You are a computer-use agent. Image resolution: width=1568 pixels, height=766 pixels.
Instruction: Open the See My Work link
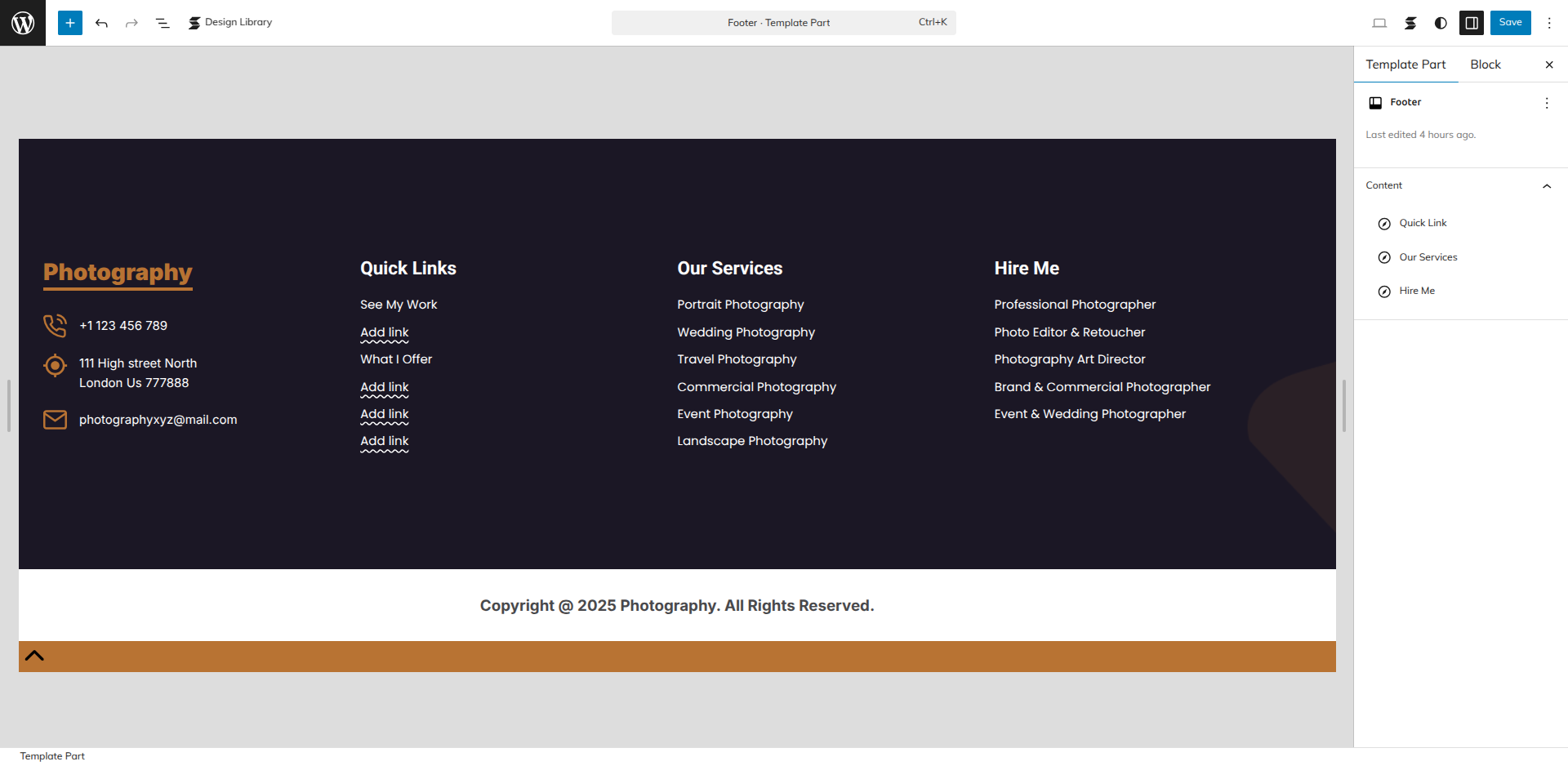pyautogui.click(x=399, y=305)
